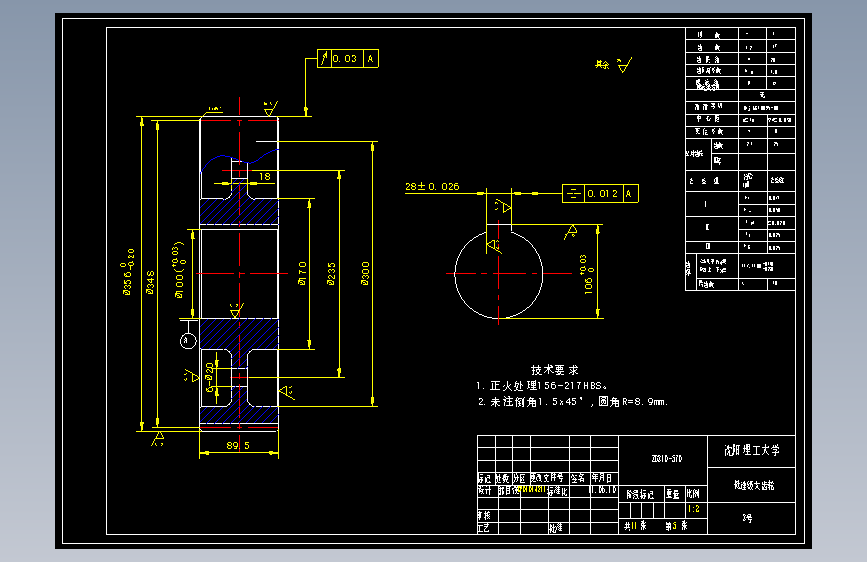Select the scale value 1:2
The height and width of the screenshot is (562, 867).
(693, 509)
